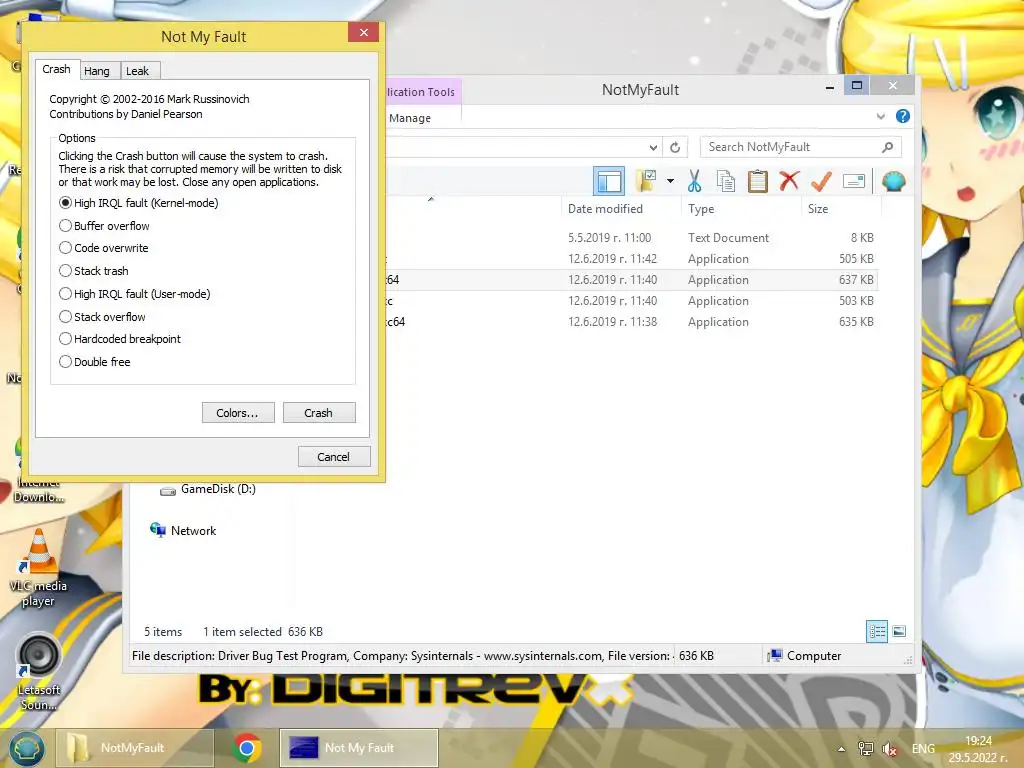Select the Application row sized 635 KB
Image resolution: width=1024 pixels, height=768 pixels.
[x=632, y=321]
